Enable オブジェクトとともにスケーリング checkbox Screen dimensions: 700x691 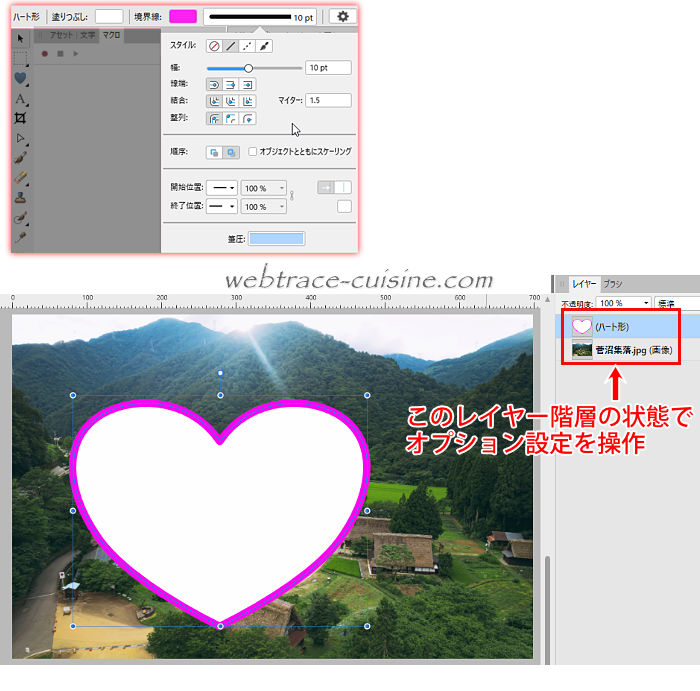point(253,152)
